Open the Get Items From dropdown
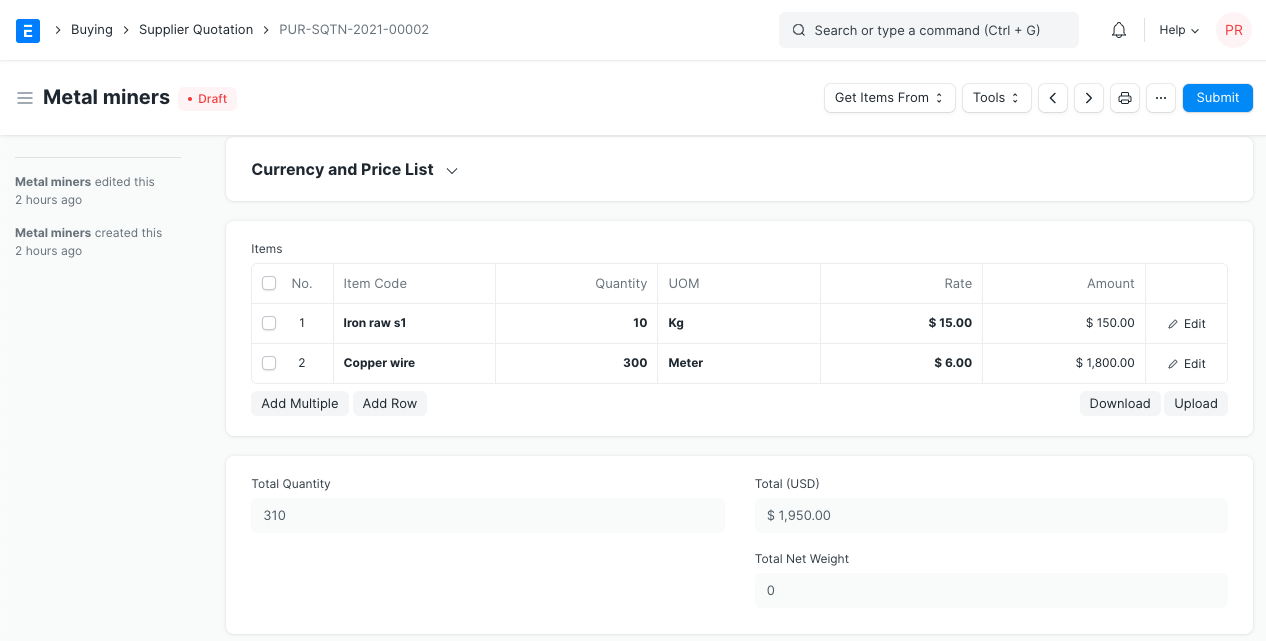Viewport: 1266px width, 641px height. coord(889,98)
